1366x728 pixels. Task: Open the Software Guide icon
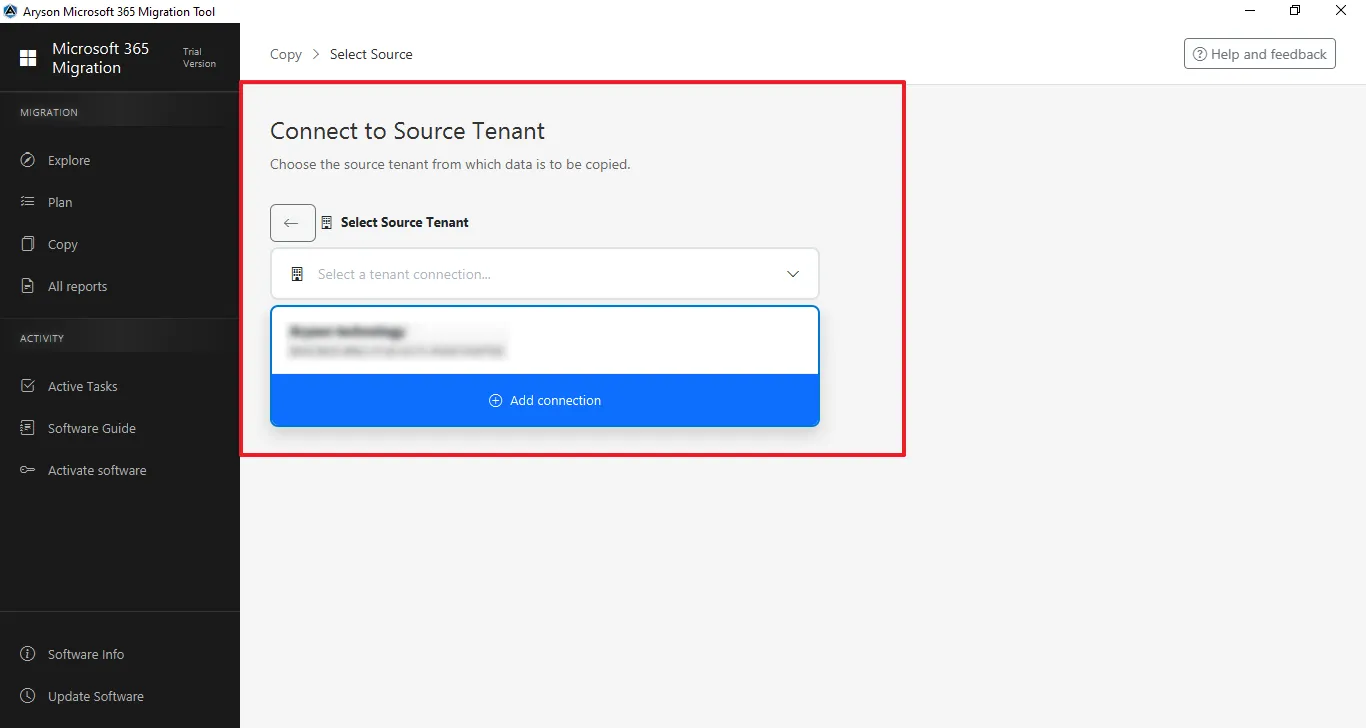(28, 428)
